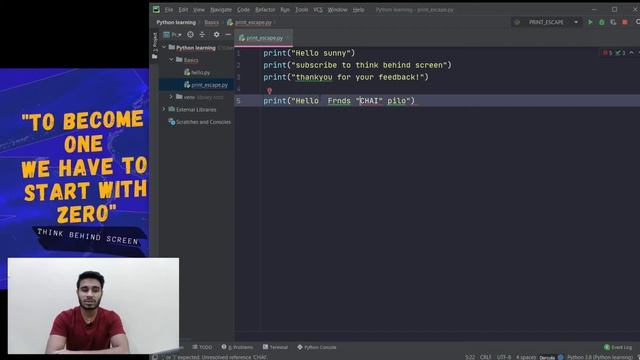Run the PRINT_ESCAPE configuration with green play

(590, 22)
